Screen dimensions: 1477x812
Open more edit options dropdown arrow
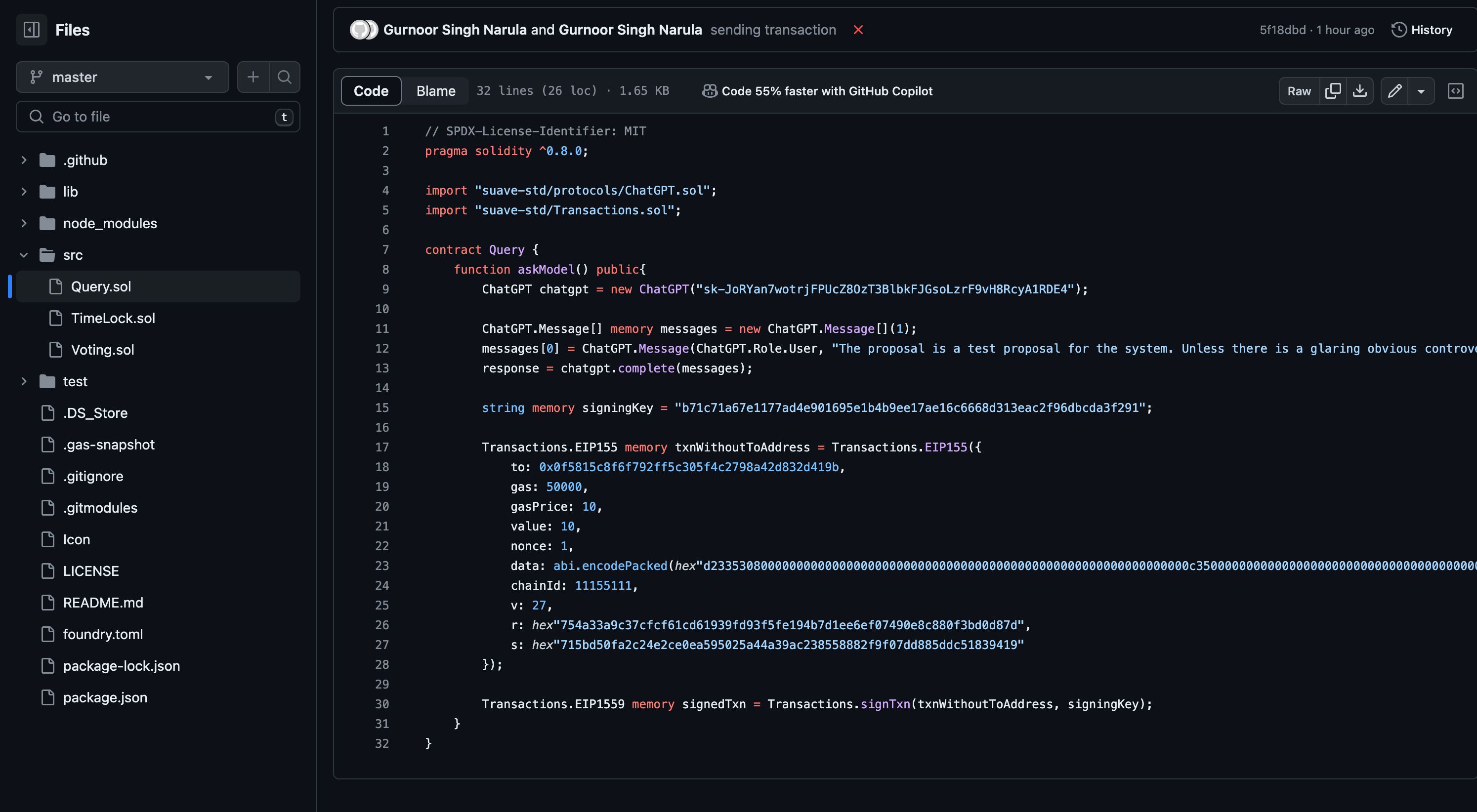coord(1421,91)
